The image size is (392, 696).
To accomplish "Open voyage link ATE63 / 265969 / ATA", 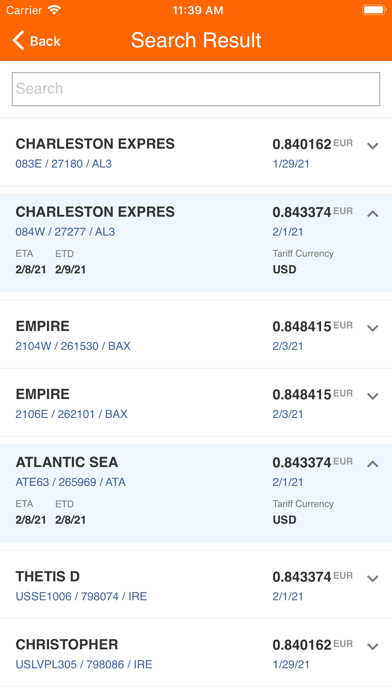I will pos(71,482).
